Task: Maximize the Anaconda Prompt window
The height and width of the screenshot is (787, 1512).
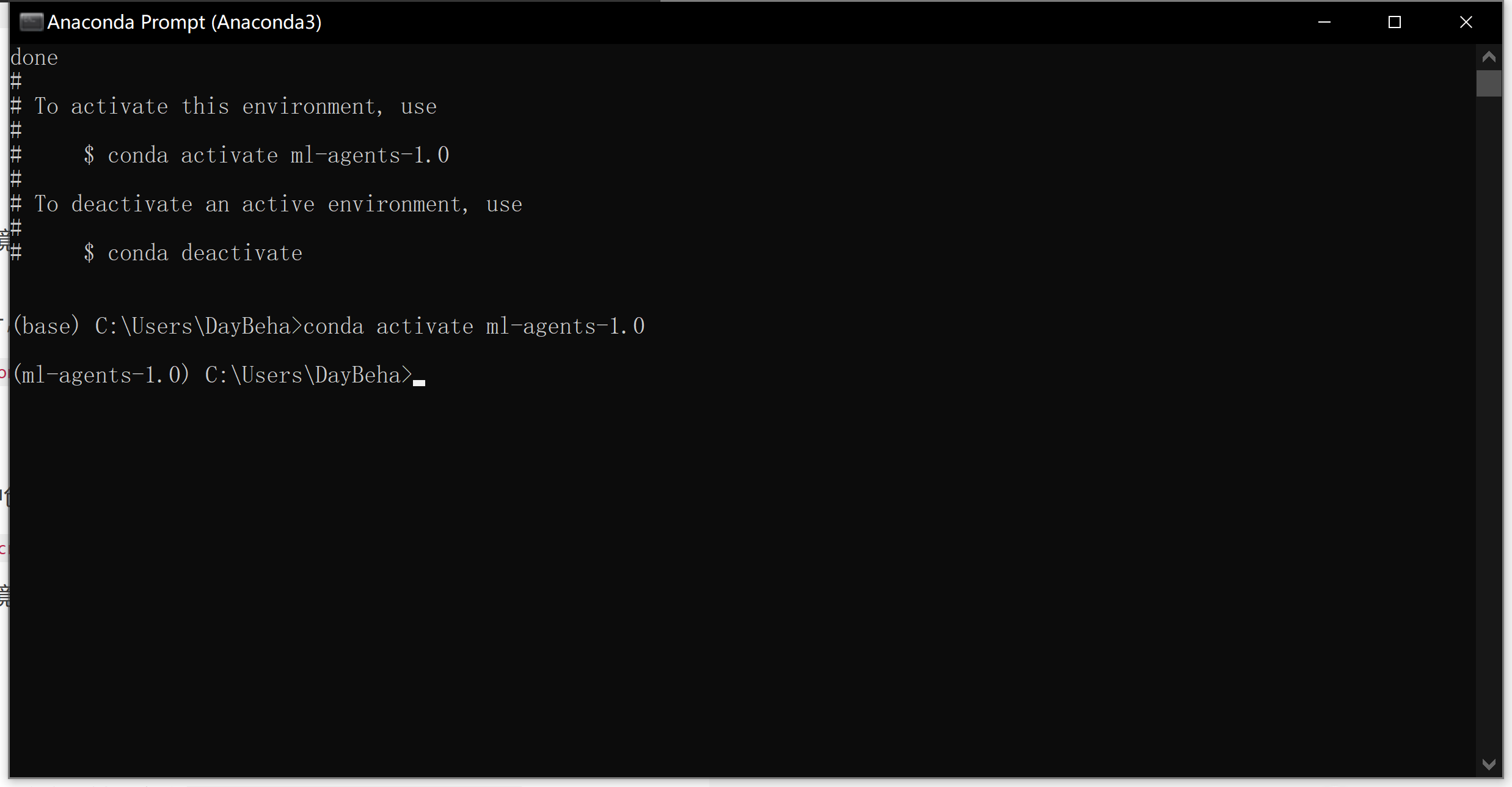Action: click(1395, 22)
